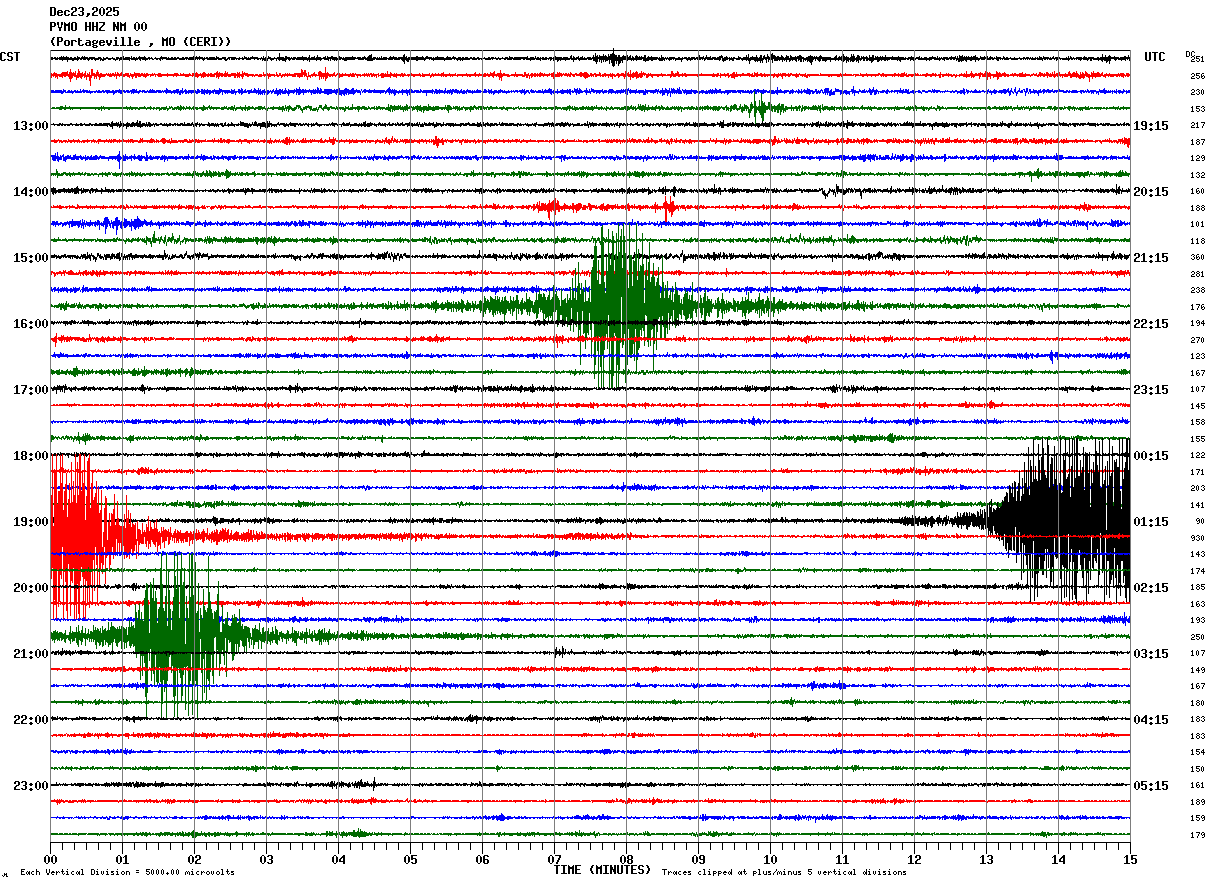This screenshot has width=1210, height=886.
Task: Click minute 04 on the time axis
Action: coord(338,859)
